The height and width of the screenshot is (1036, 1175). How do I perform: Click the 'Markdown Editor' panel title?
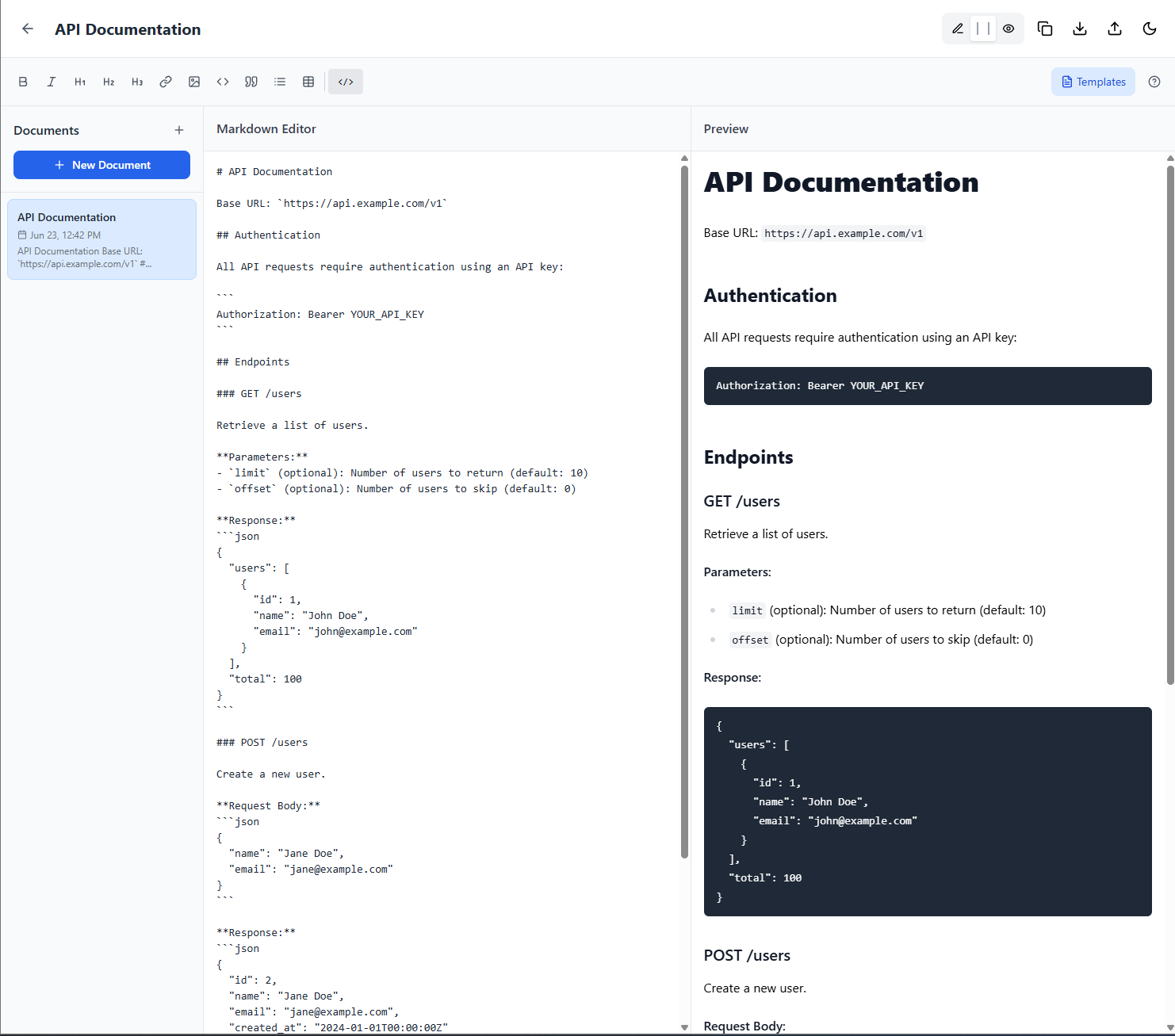[266, 128]
